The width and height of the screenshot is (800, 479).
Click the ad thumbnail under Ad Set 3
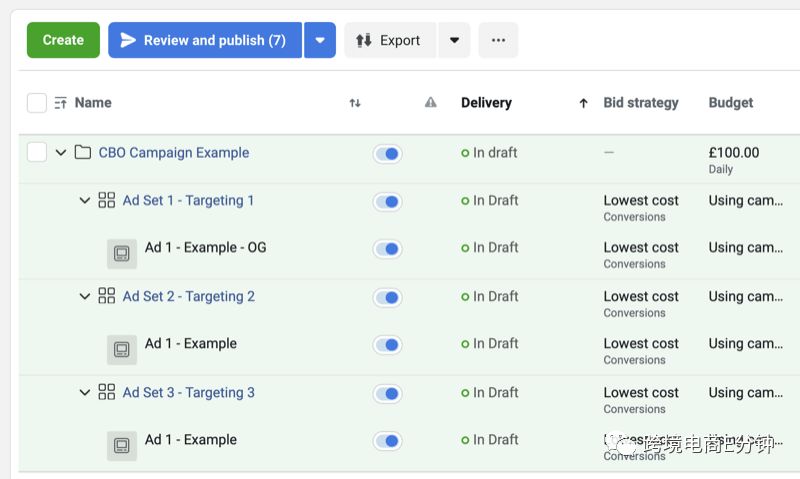[x=121, y=446]
